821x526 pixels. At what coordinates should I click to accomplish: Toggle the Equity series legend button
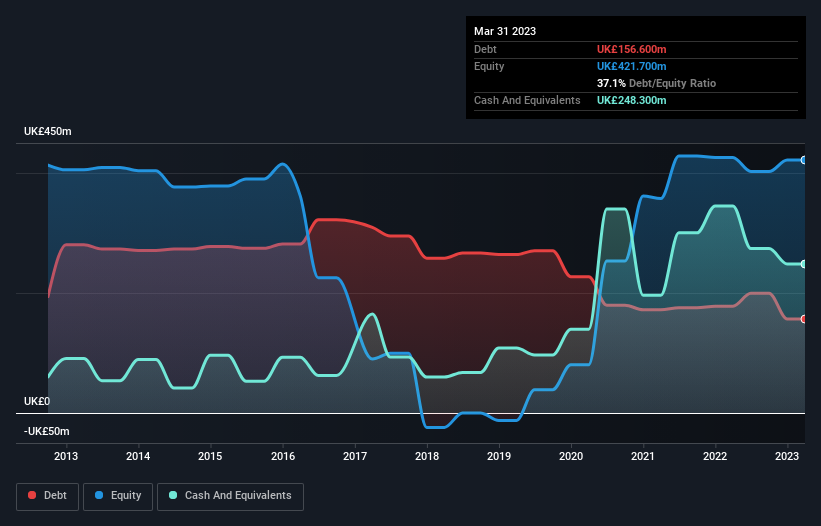118,496
